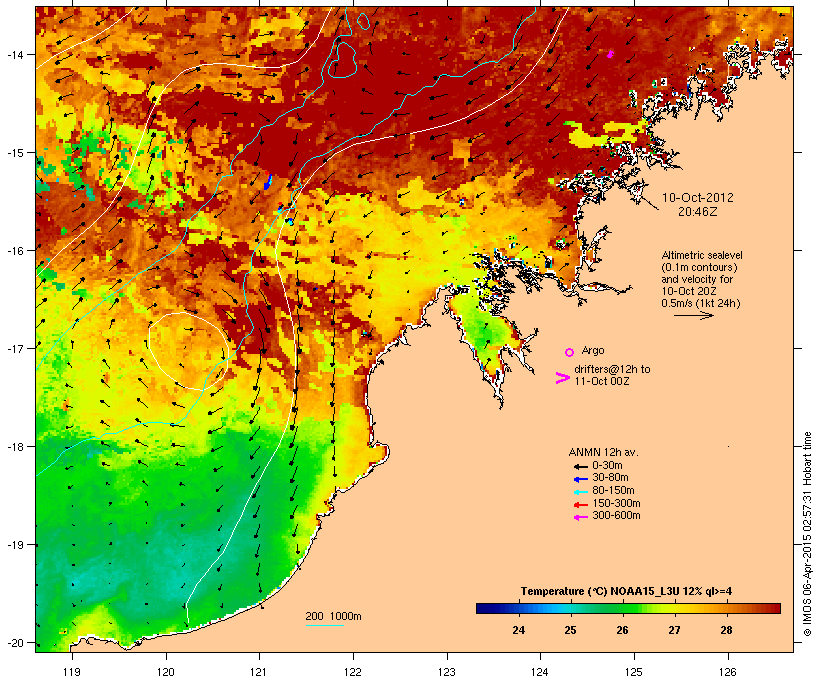Click the time label 20:46Z
Image resolution: width=820 pixels, height=680 pixels.
(698, 212)
